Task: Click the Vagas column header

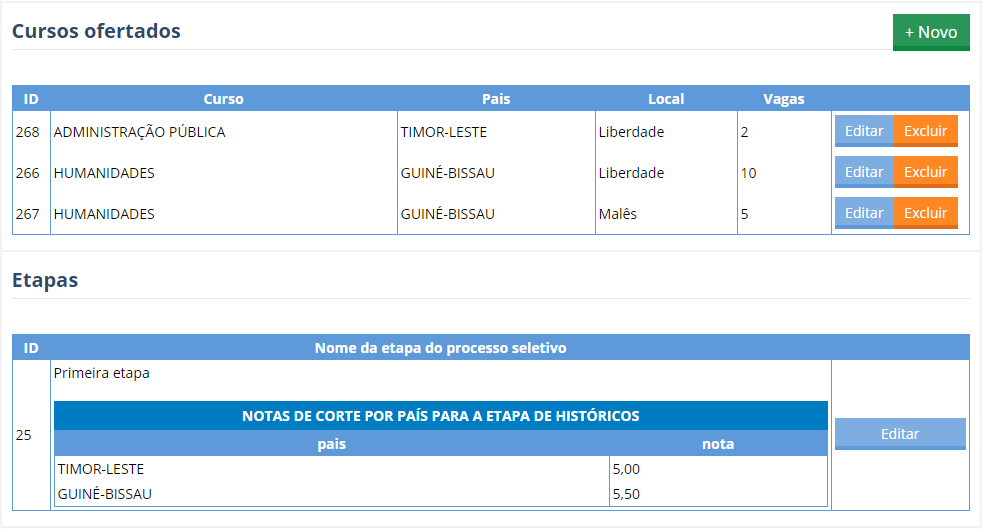Action: [783, 99]
